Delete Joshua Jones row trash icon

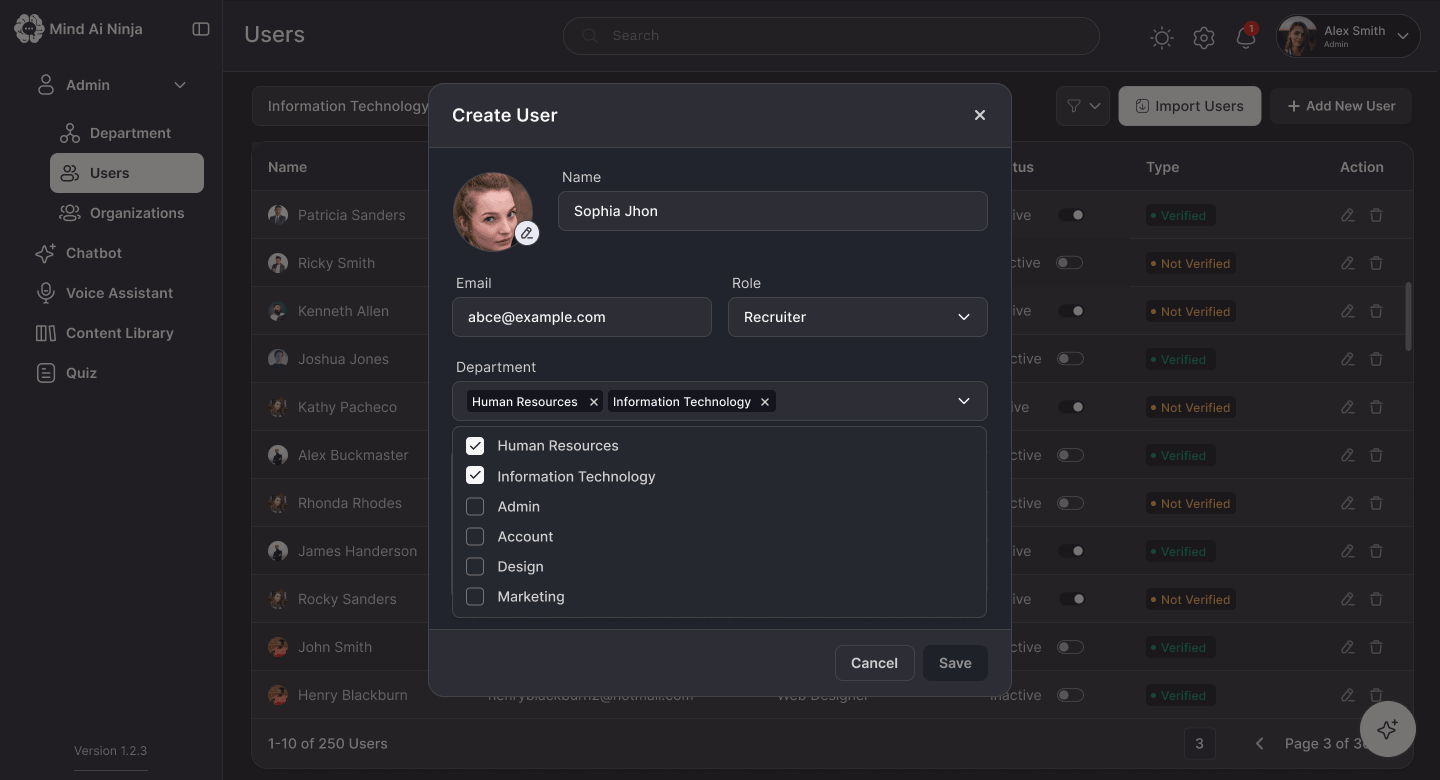click(x=1376, y=359)
